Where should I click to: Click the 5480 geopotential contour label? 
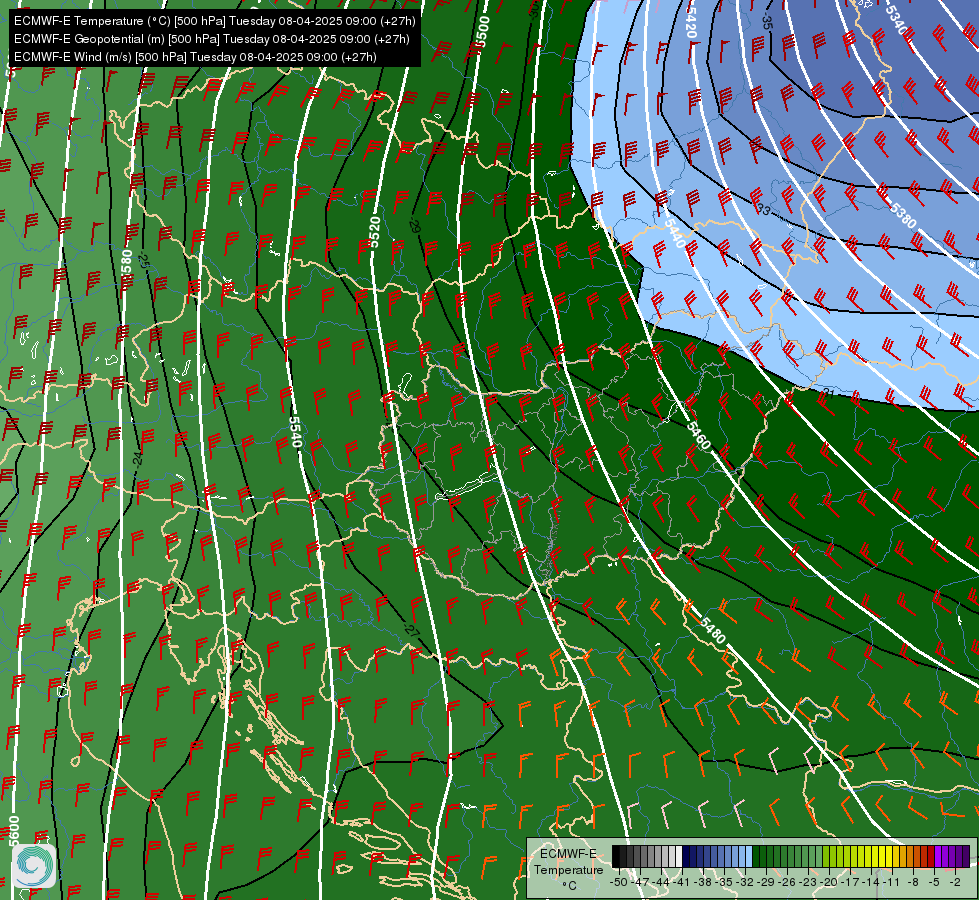[x=712, y=630]
